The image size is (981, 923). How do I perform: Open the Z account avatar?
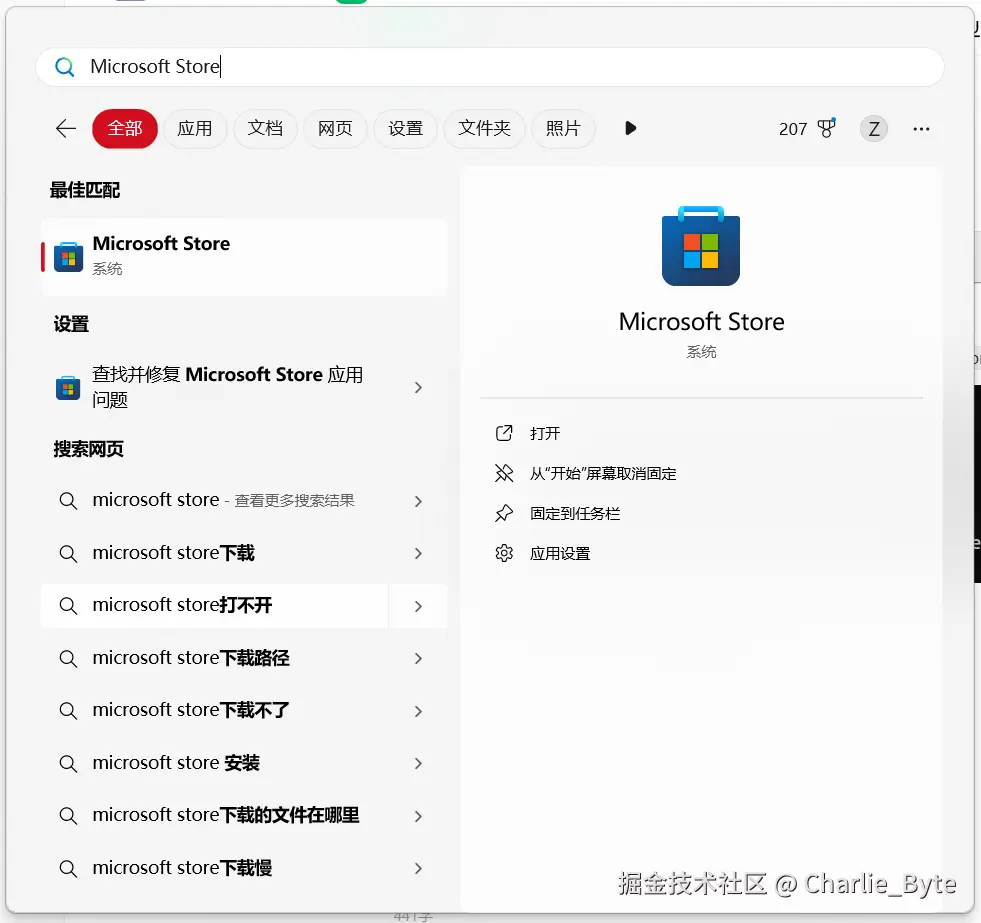pos(873,129)
